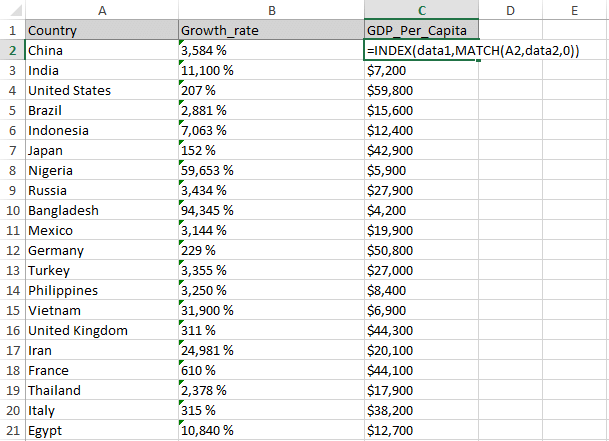Screen dimensions: 609x441
Task: Select row 2 header
Action: [12, 50]
